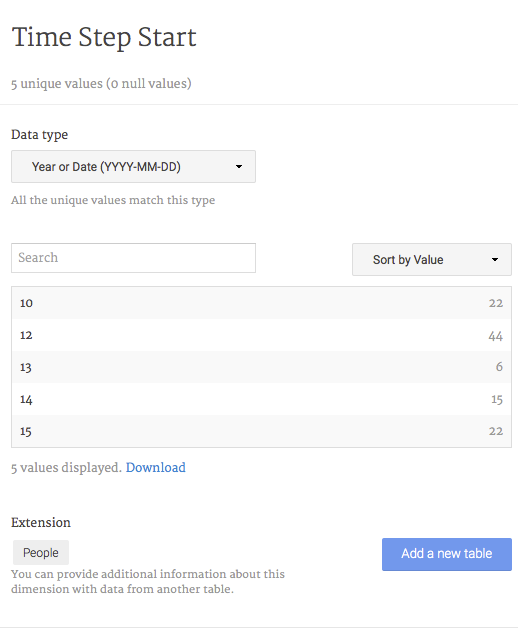Click the Extension section label

(x=41, y=522)
